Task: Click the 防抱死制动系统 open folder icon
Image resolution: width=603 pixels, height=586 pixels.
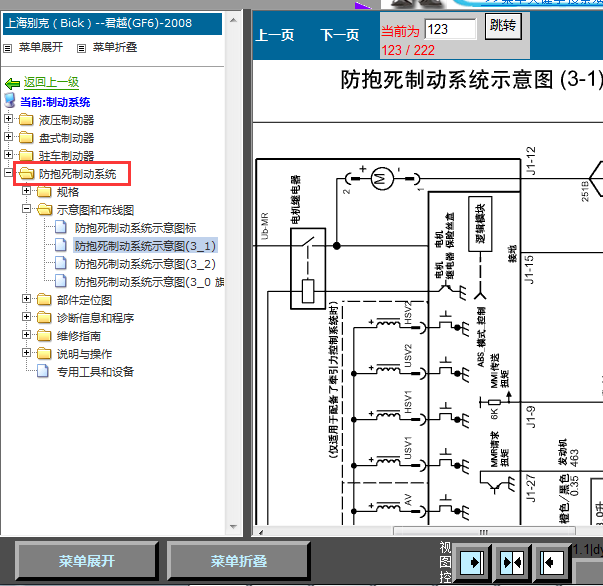Action: pyautogui.click(x=27, y=173)
